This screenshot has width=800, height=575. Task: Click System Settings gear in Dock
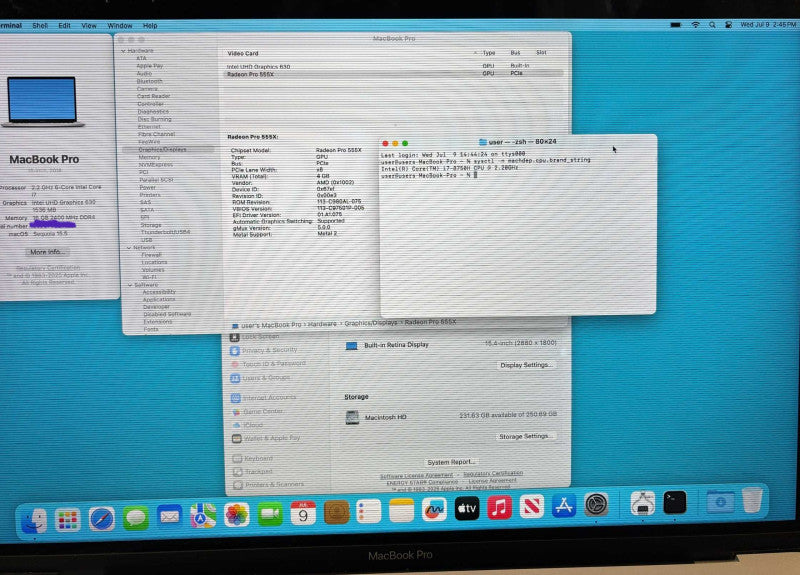596,505
